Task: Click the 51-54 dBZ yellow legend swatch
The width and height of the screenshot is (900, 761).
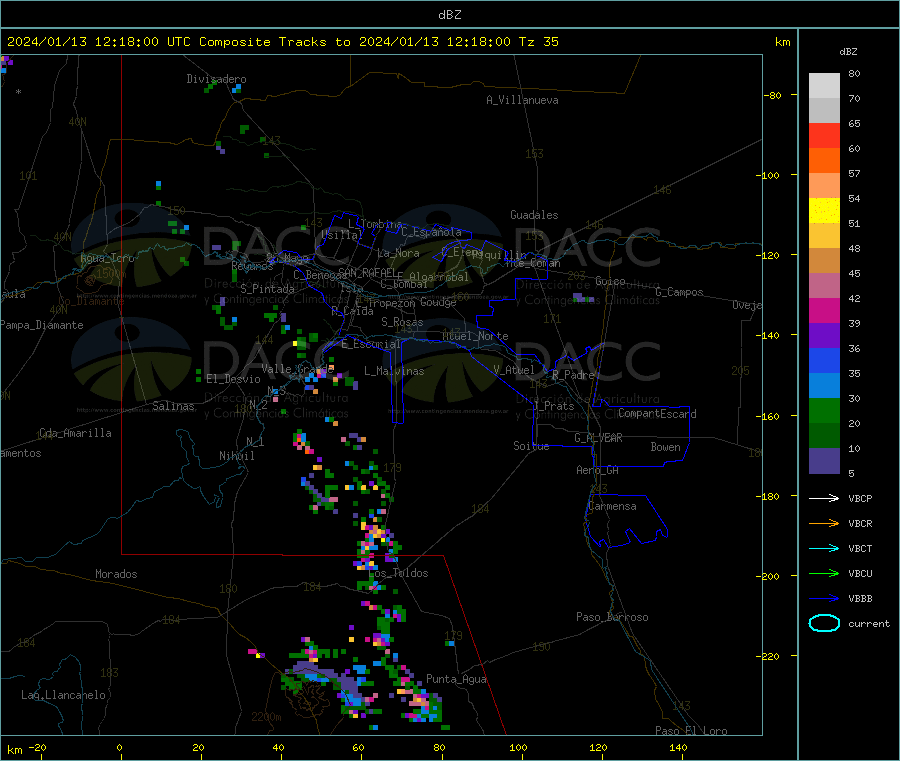Action: [x=824, y=211]
